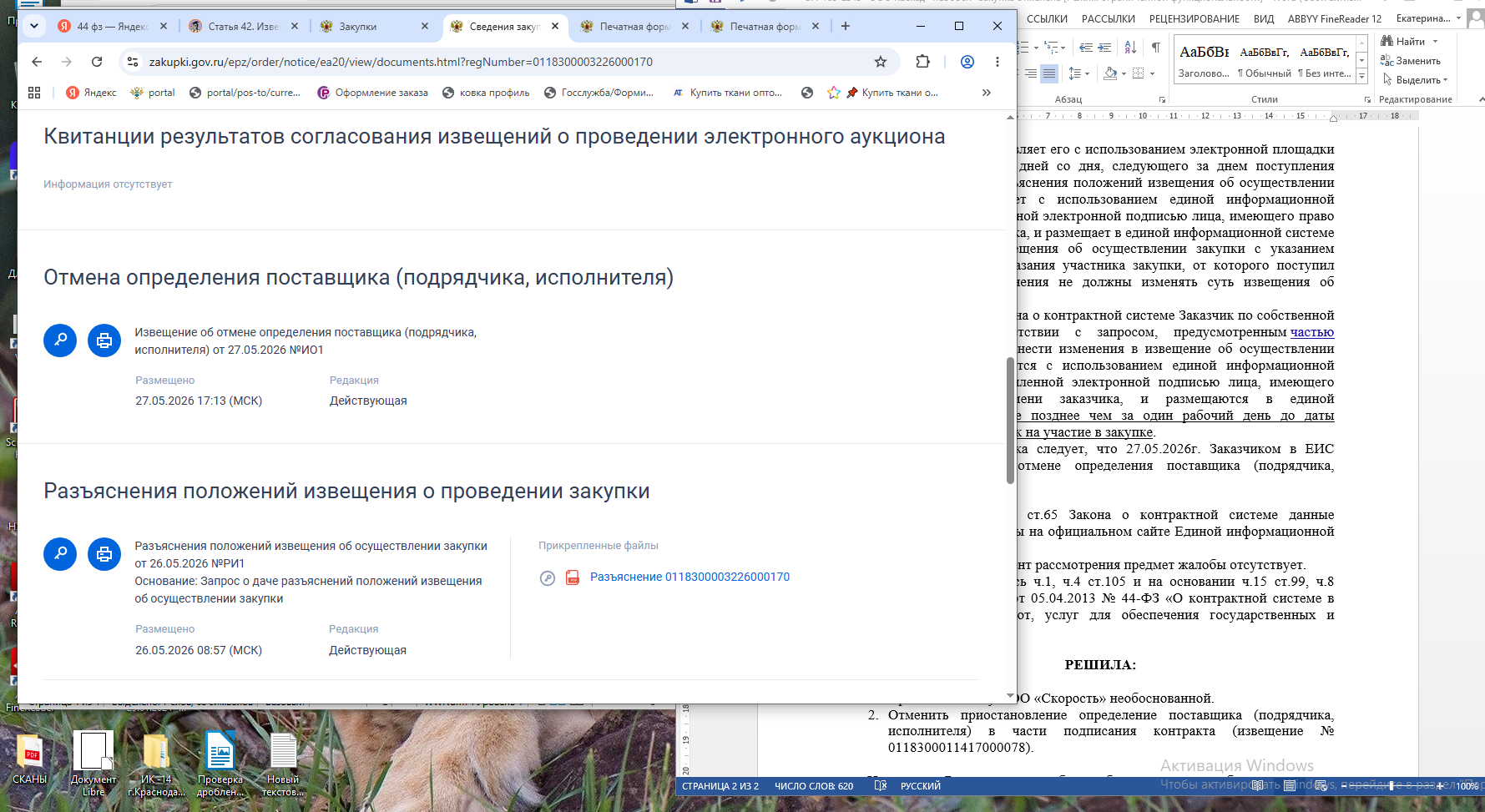Screen dimensions: 1485x812
Task: Select the Новый текстов... desktop file
Action: [283, 764]
